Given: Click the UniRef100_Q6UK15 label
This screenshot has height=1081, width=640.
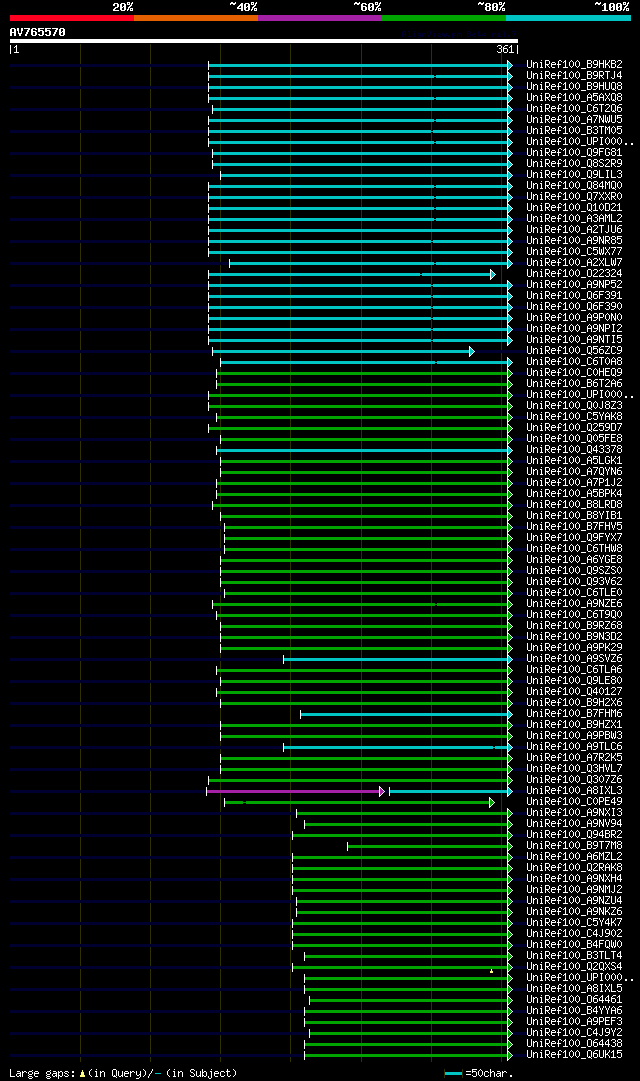Looking at the screenshot, I should click(574, 1055).
